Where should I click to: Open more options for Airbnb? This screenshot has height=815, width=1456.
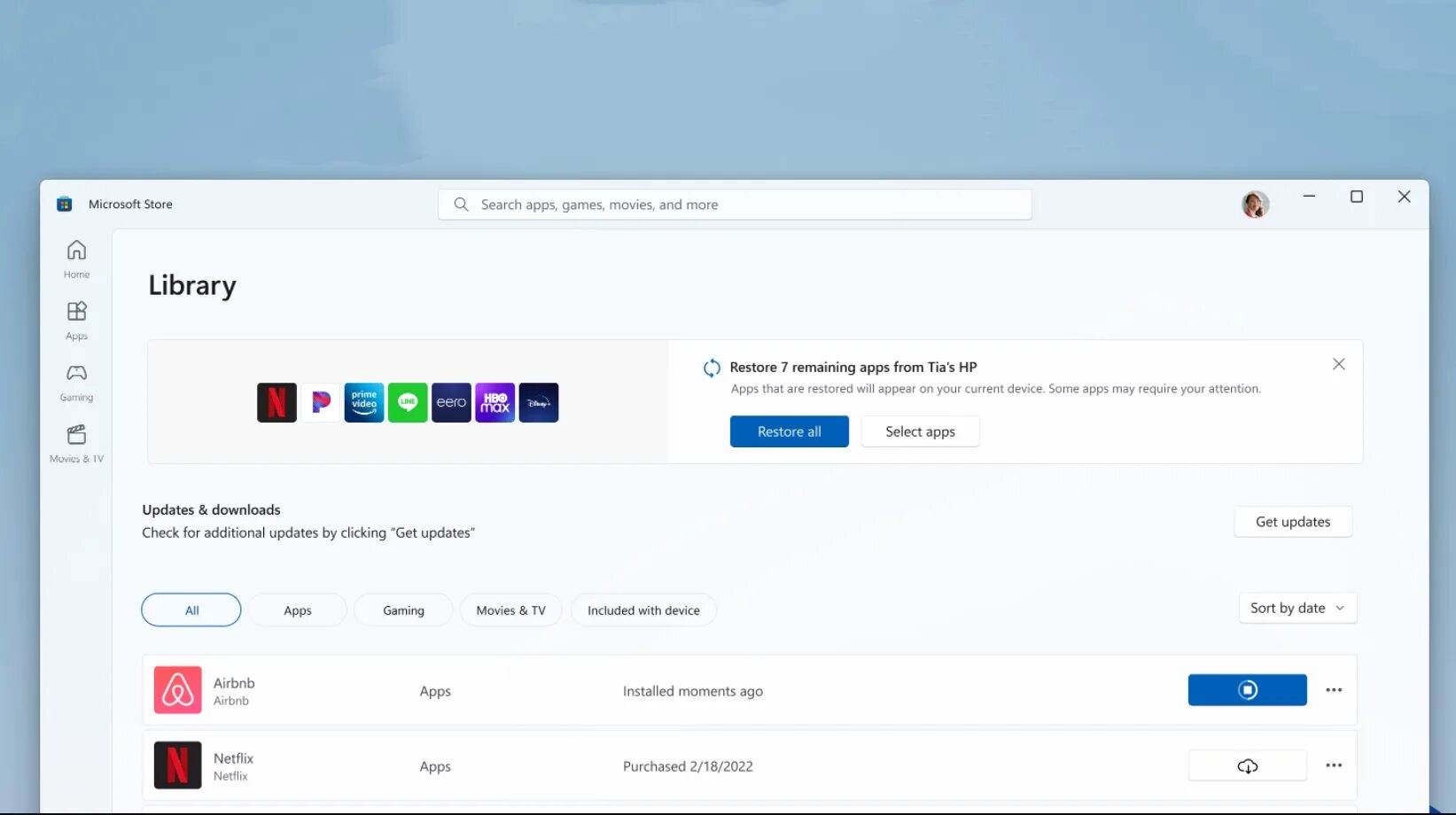pos(1334,690)
